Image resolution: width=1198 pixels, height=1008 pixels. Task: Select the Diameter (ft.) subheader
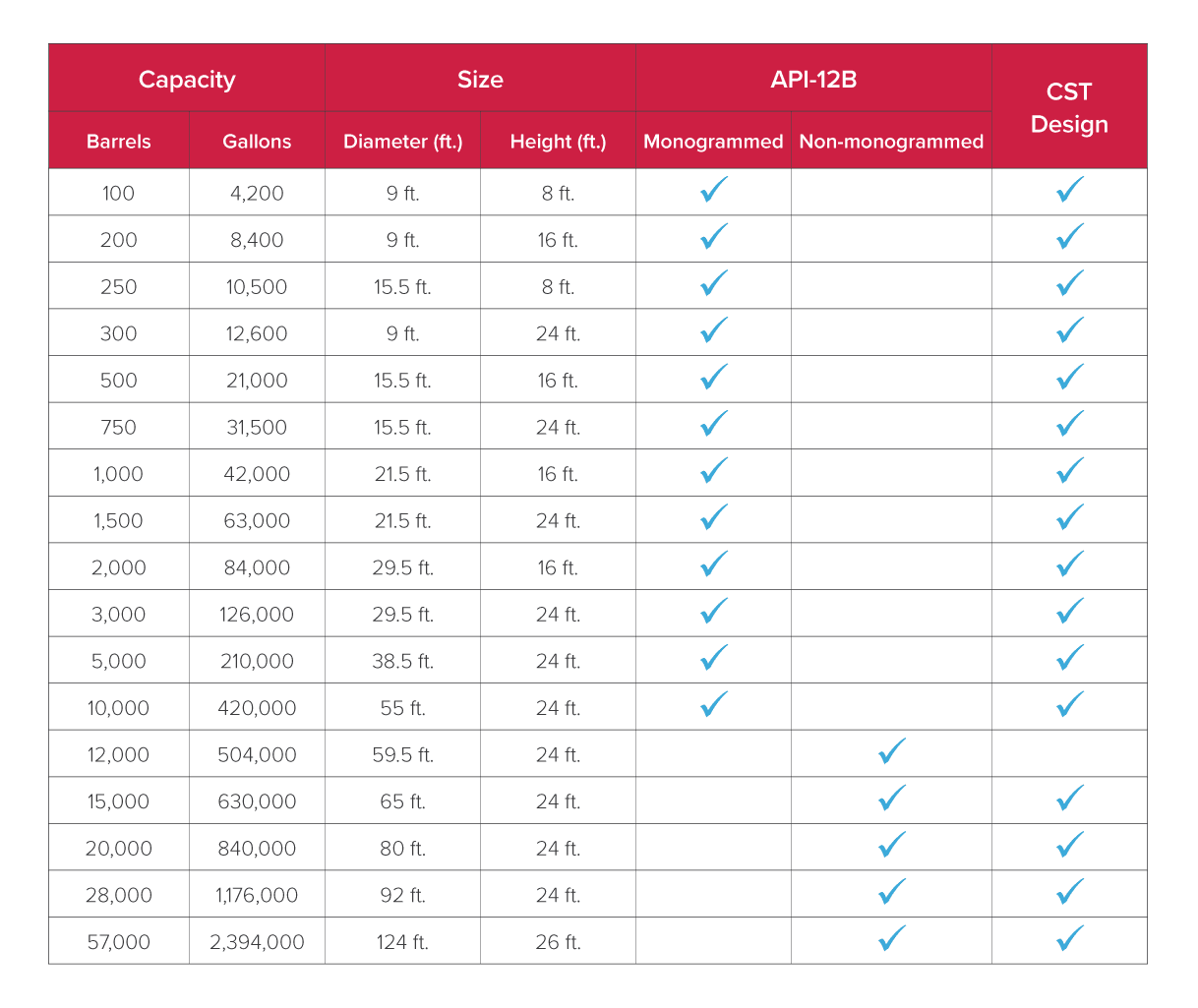[402, 141]
